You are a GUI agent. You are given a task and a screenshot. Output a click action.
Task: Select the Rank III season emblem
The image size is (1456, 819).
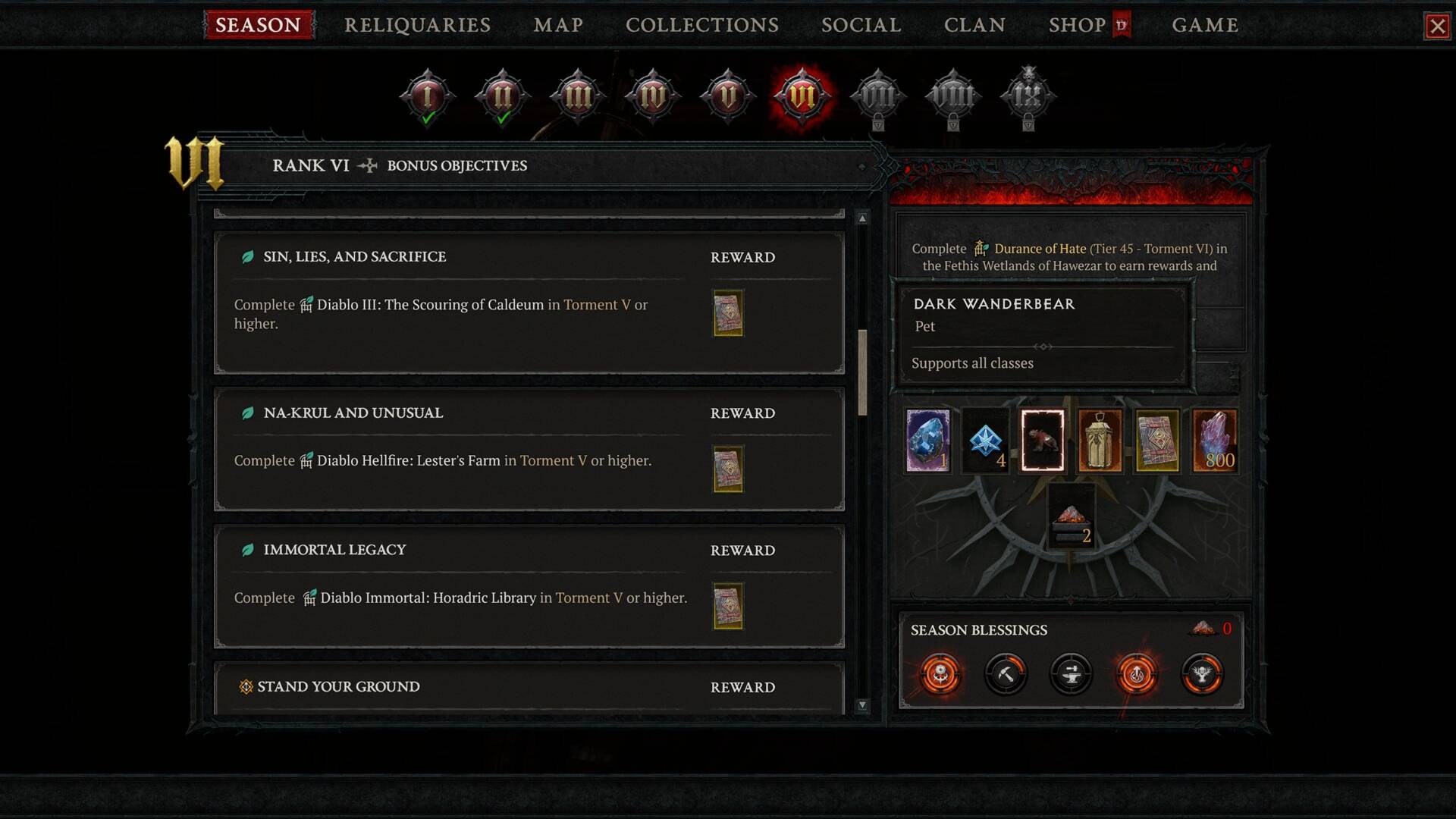(x=577, y=96)
